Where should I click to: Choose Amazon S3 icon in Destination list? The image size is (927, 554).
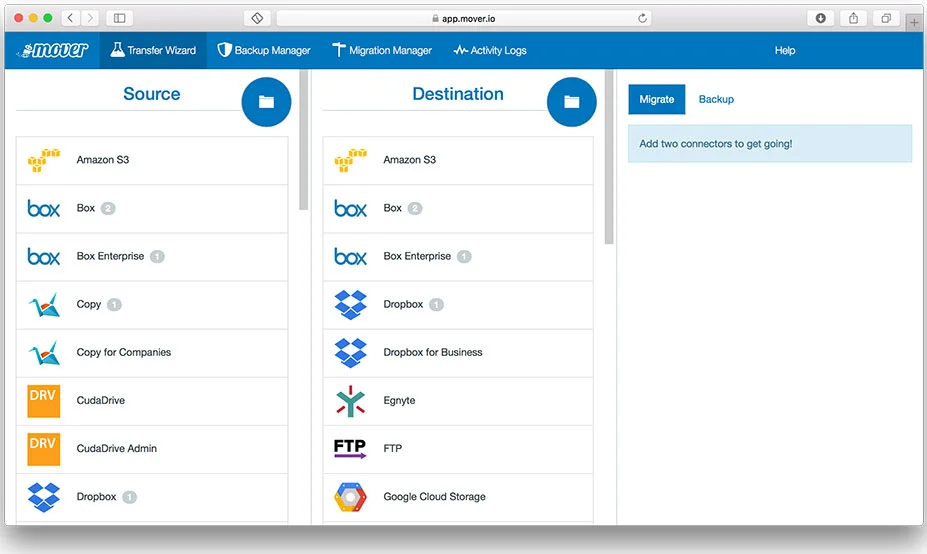[x=351, y=160]
